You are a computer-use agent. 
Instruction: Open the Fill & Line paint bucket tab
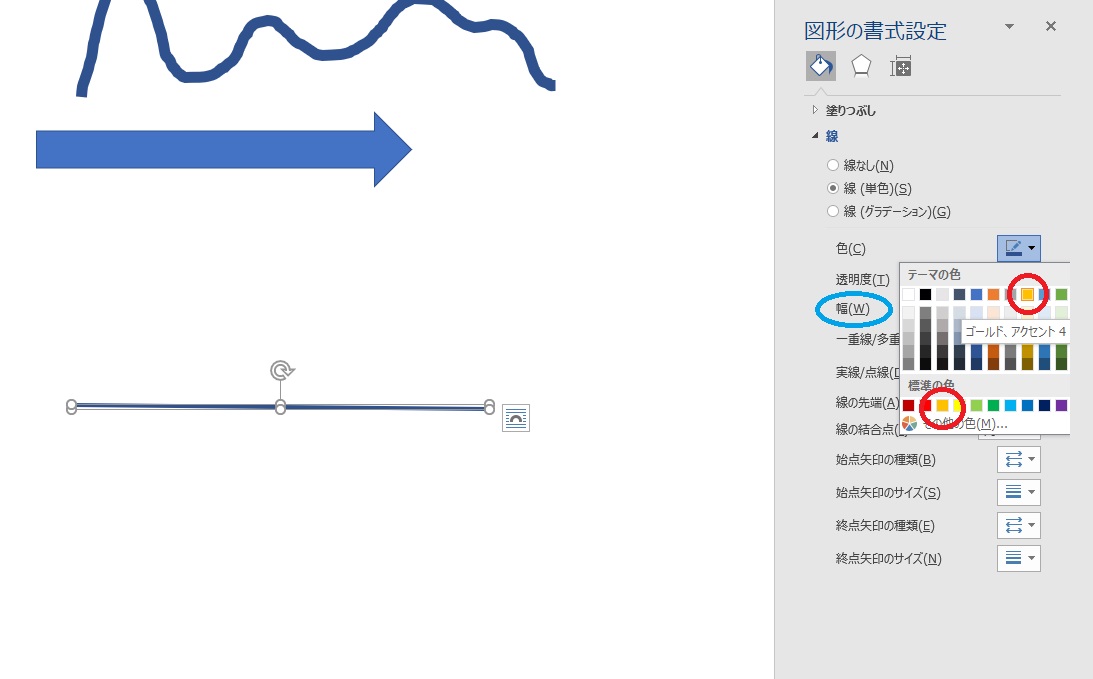tap(820, 66)
